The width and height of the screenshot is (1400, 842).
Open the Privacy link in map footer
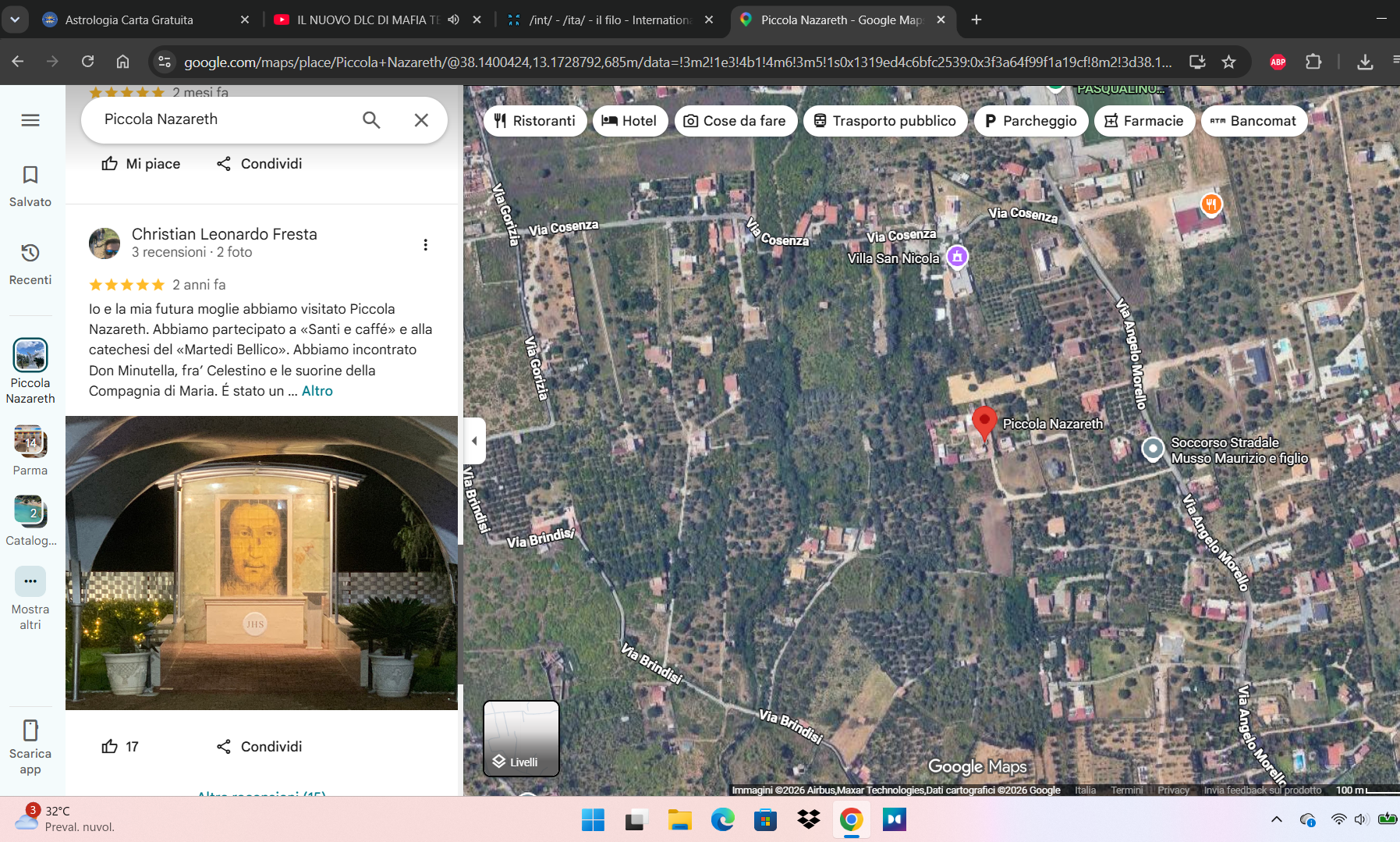pyautogui.click(x=1173, y=790)
